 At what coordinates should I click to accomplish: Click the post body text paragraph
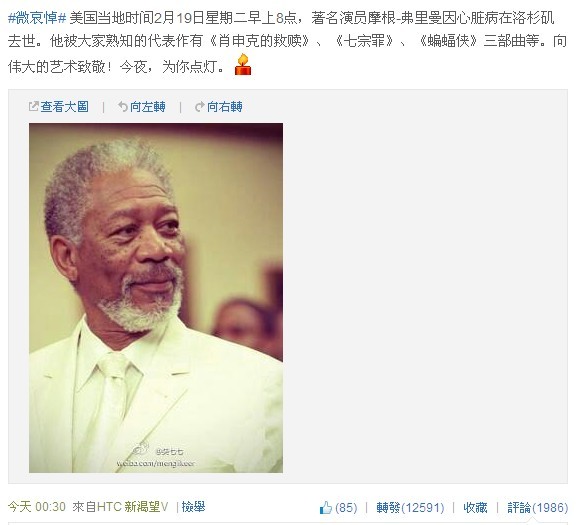[x=287, y=42]
